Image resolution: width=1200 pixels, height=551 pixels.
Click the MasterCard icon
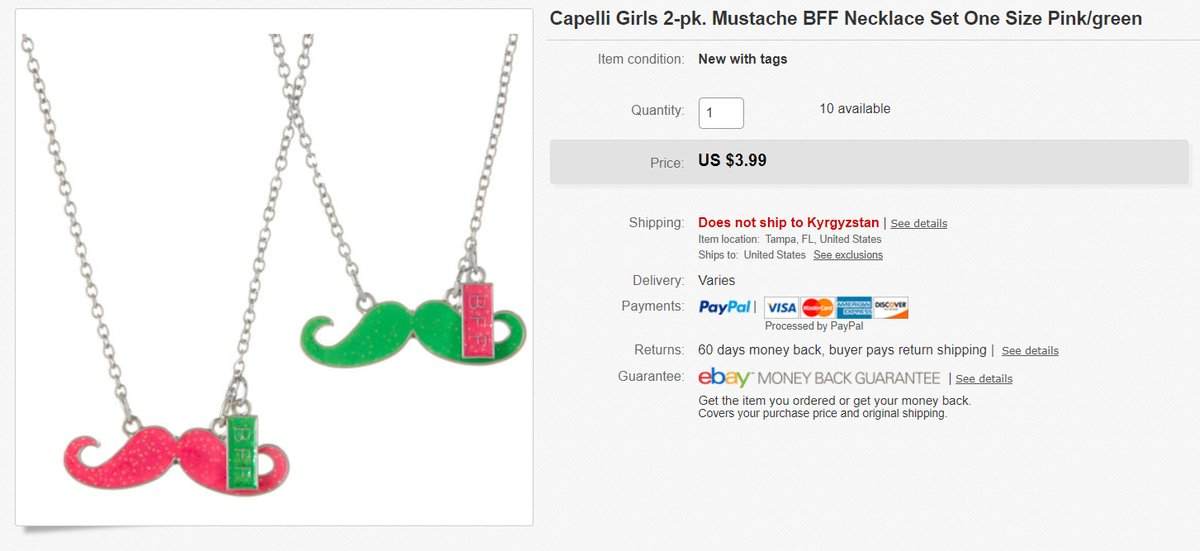pyautogui.click(x=818, y=307)
